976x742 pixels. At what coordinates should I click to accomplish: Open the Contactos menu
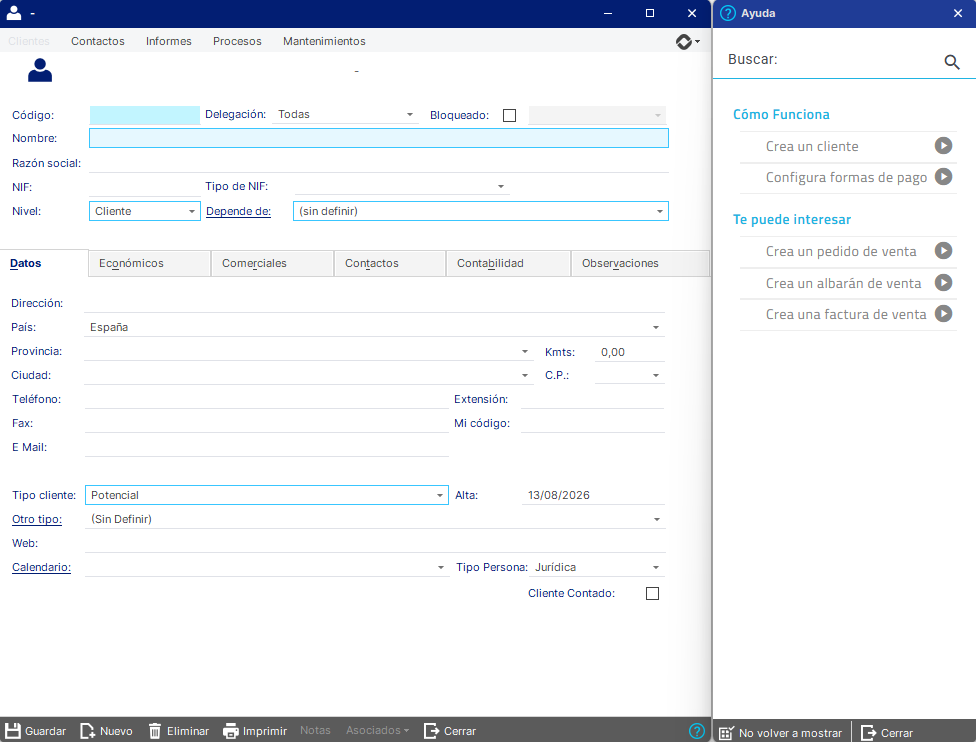click(98, 41)
